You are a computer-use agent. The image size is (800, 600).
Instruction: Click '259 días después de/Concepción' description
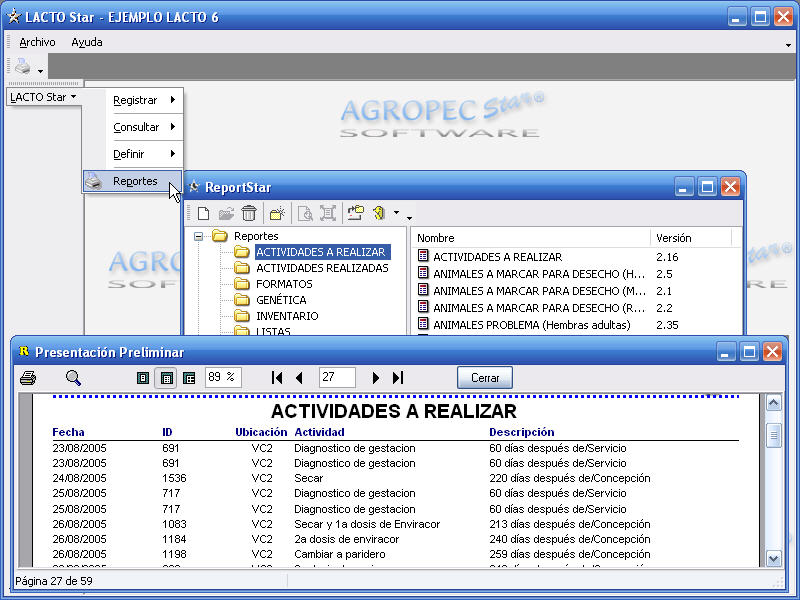coord(569,554)
